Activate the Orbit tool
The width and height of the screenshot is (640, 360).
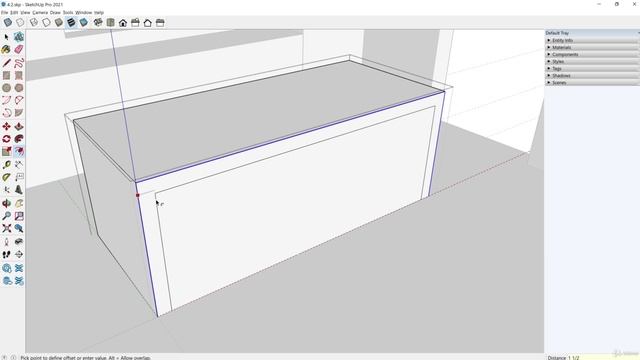click(7, 203)
